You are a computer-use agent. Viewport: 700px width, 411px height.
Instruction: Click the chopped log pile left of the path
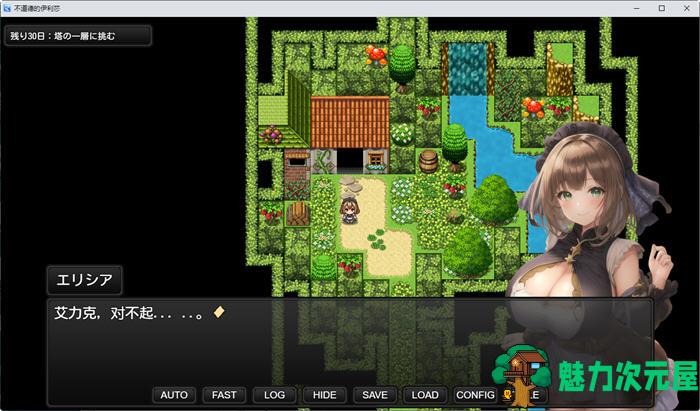pyautogui.click(x=298, y=213)
